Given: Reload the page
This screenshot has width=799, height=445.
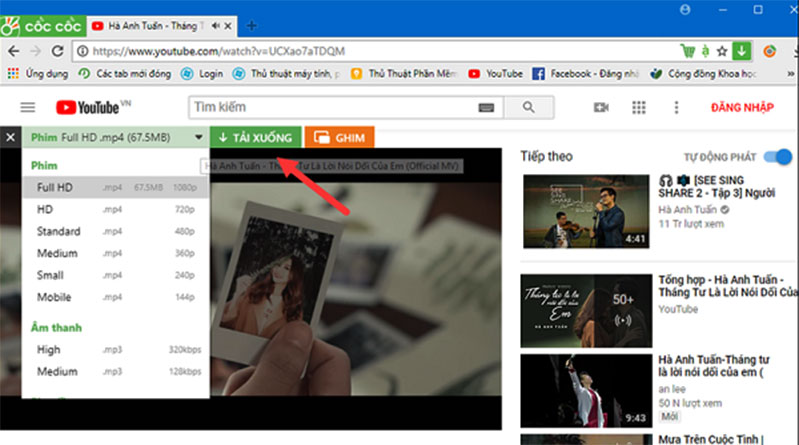Looking at the screenshot, I should click(x=59, y=50).
